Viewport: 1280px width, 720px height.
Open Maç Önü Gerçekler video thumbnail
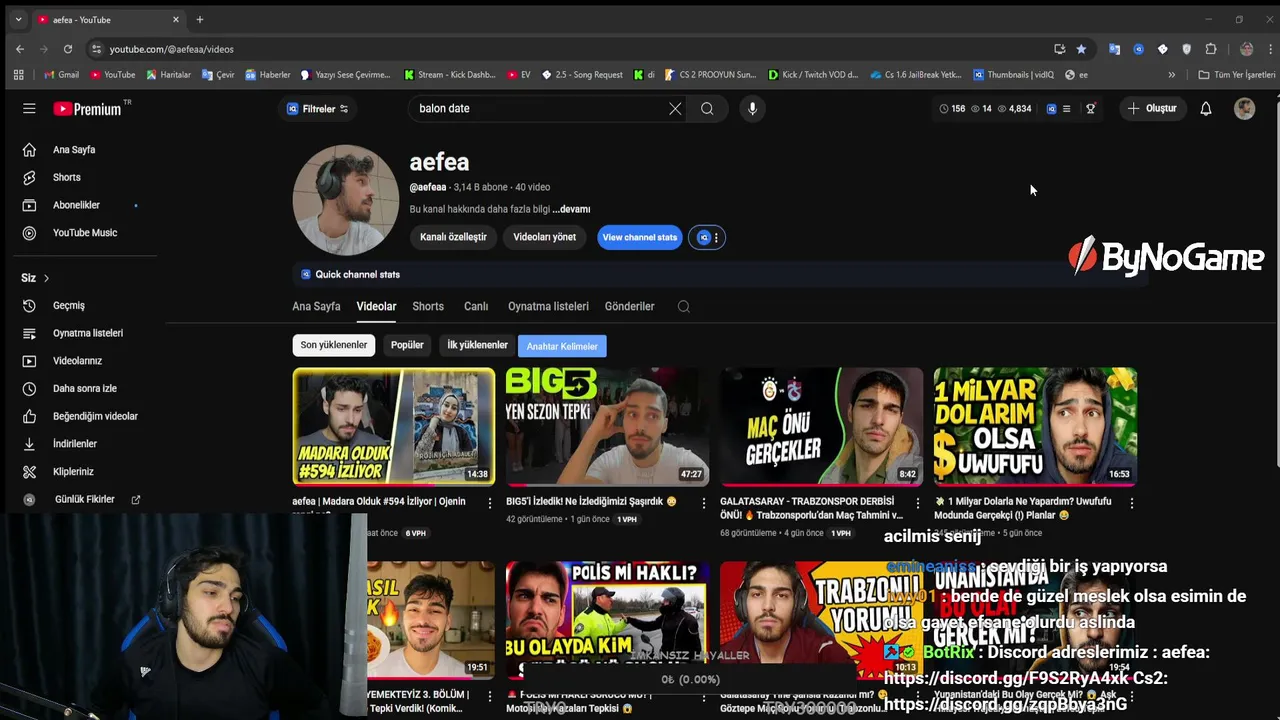(821, 426)
